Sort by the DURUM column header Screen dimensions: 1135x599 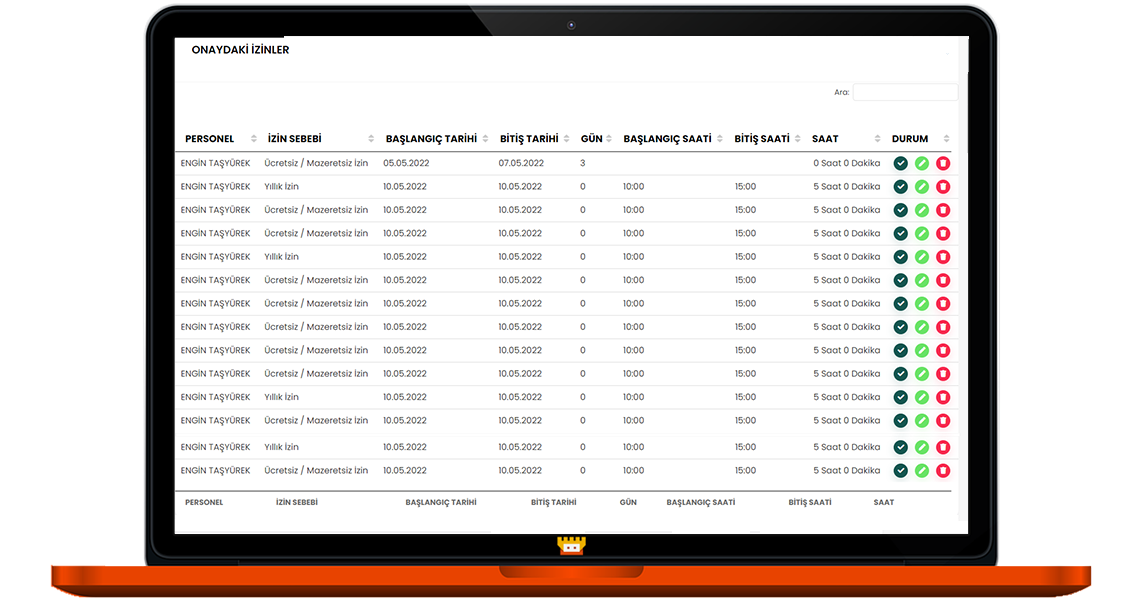[919, 139]
